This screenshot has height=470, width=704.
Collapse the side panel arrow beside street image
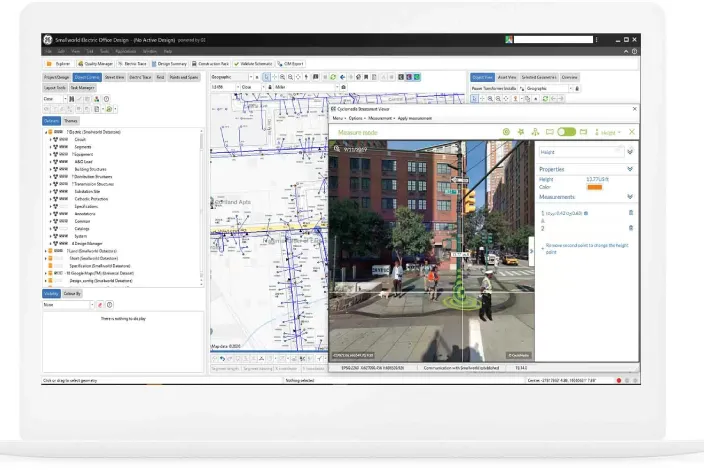point(531,251)
